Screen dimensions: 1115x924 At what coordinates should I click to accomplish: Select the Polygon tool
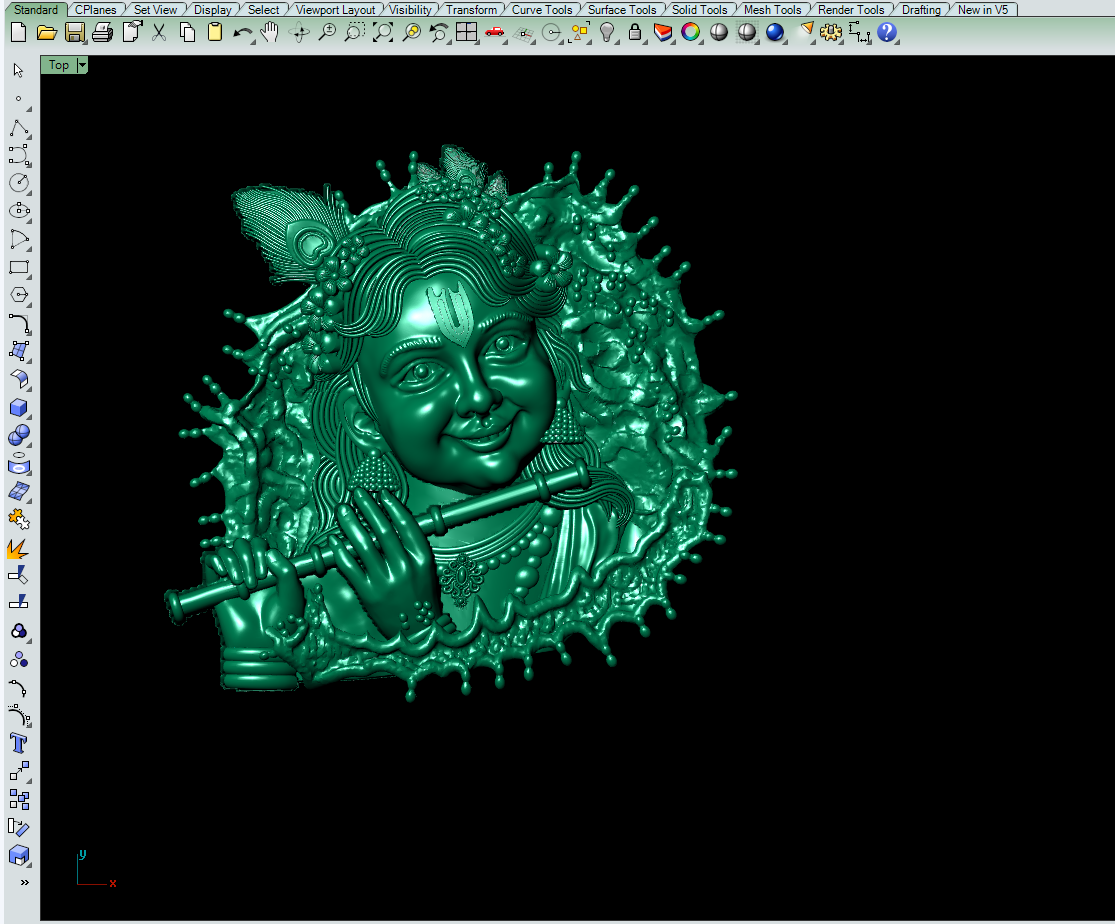[19, 295]
